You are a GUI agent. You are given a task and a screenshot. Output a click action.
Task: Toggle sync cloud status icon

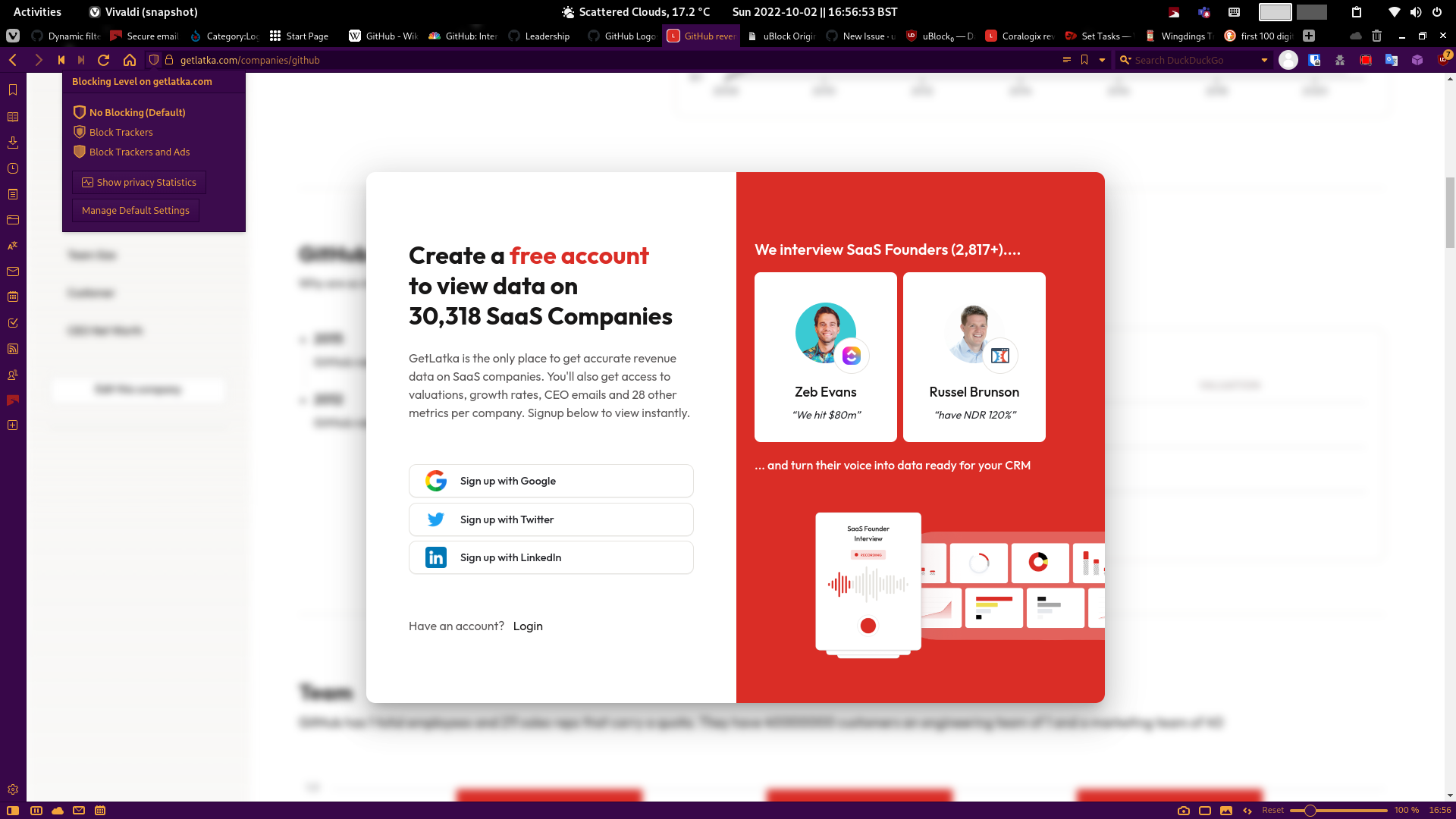[58, 811]
